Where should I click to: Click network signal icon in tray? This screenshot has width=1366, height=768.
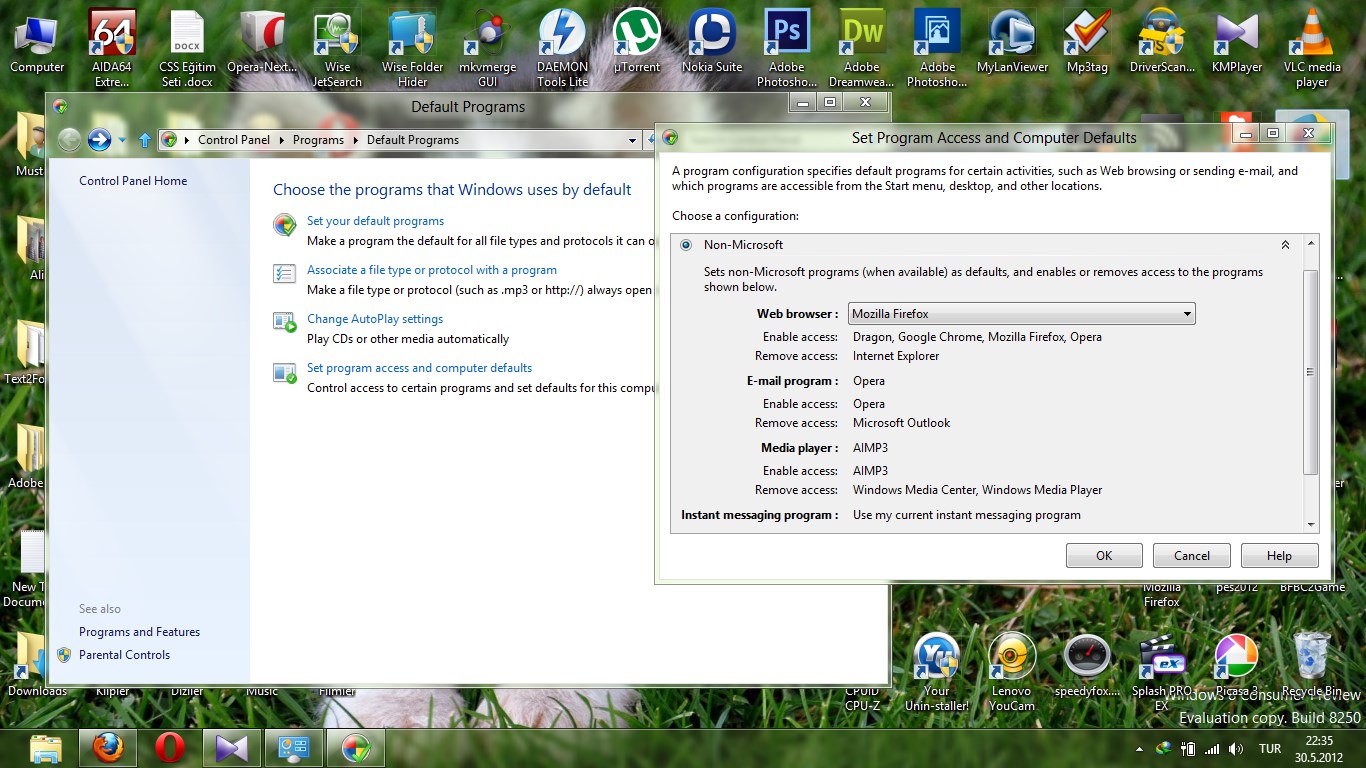pyautogui.click(x=1212, y=748)
